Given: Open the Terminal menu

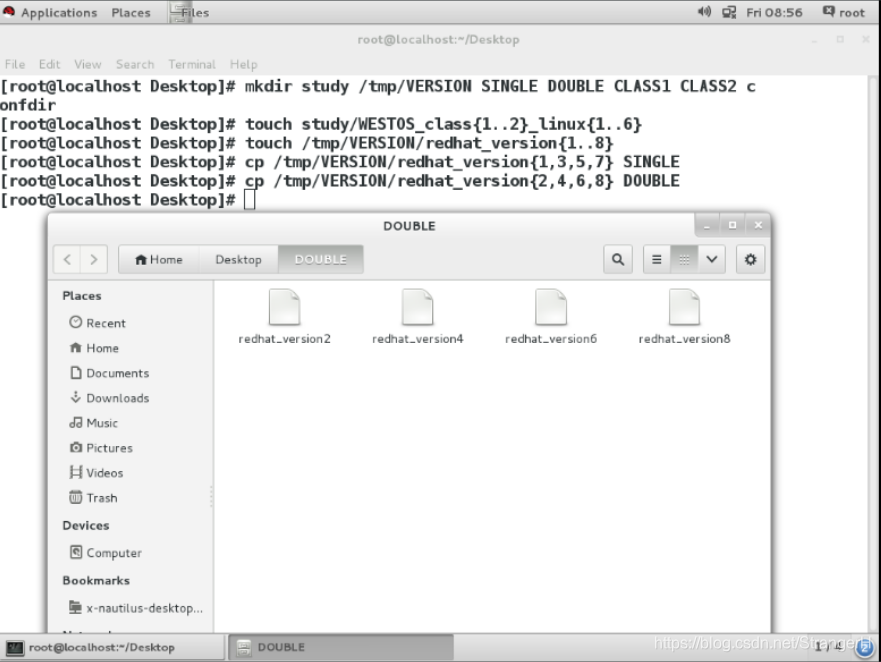Looking at the screenshot, I should click(x=192, y=64).
